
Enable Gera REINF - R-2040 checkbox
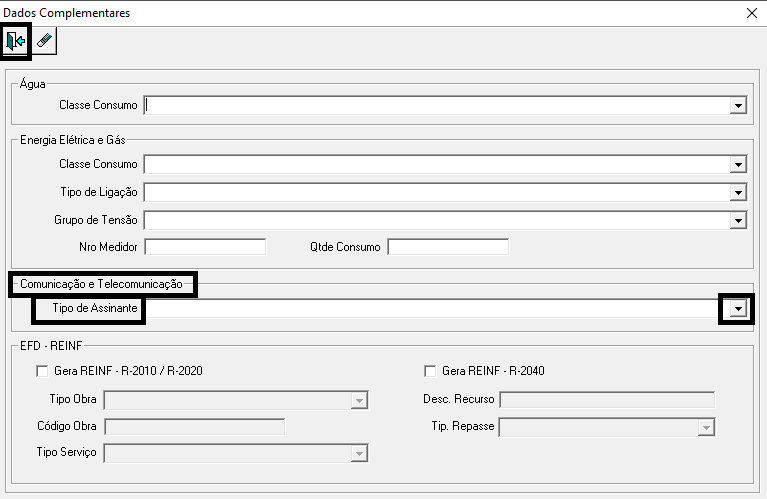(x=430, y=371)
